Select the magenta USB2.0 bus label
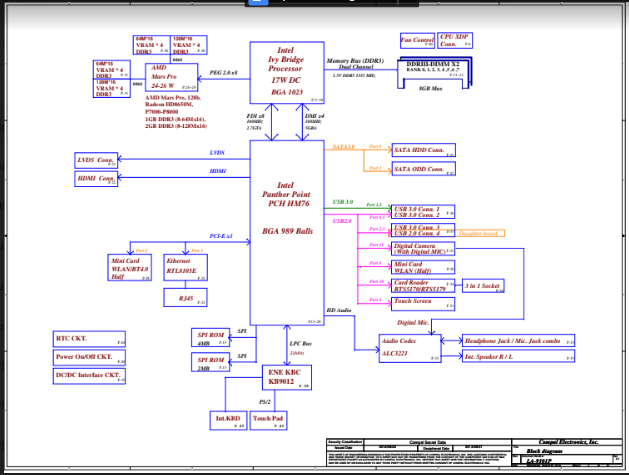Screen dimensions: 629x475 pos(342,221)
